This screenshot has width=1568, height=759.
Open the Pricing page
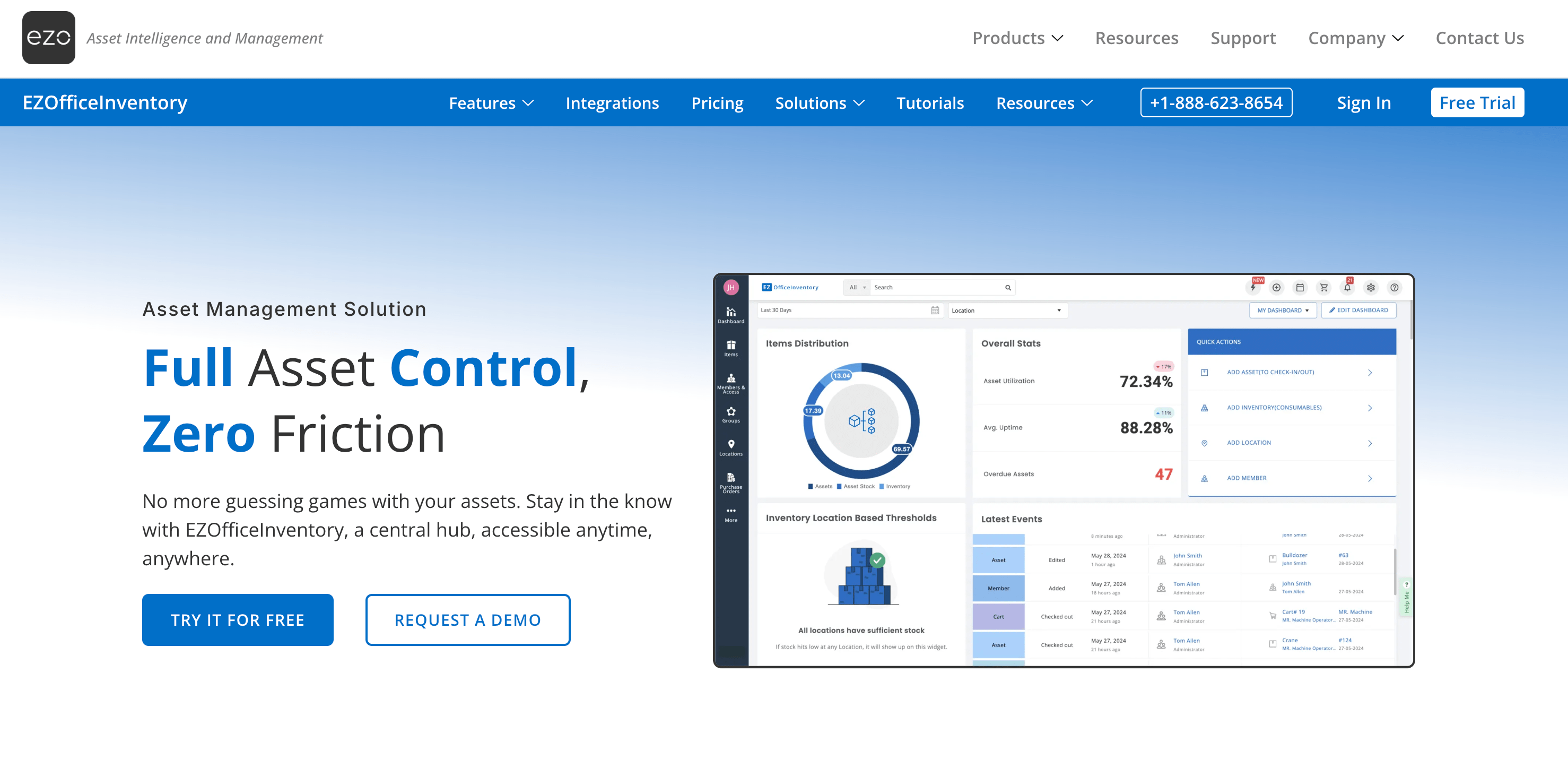(x=717, y=103)
